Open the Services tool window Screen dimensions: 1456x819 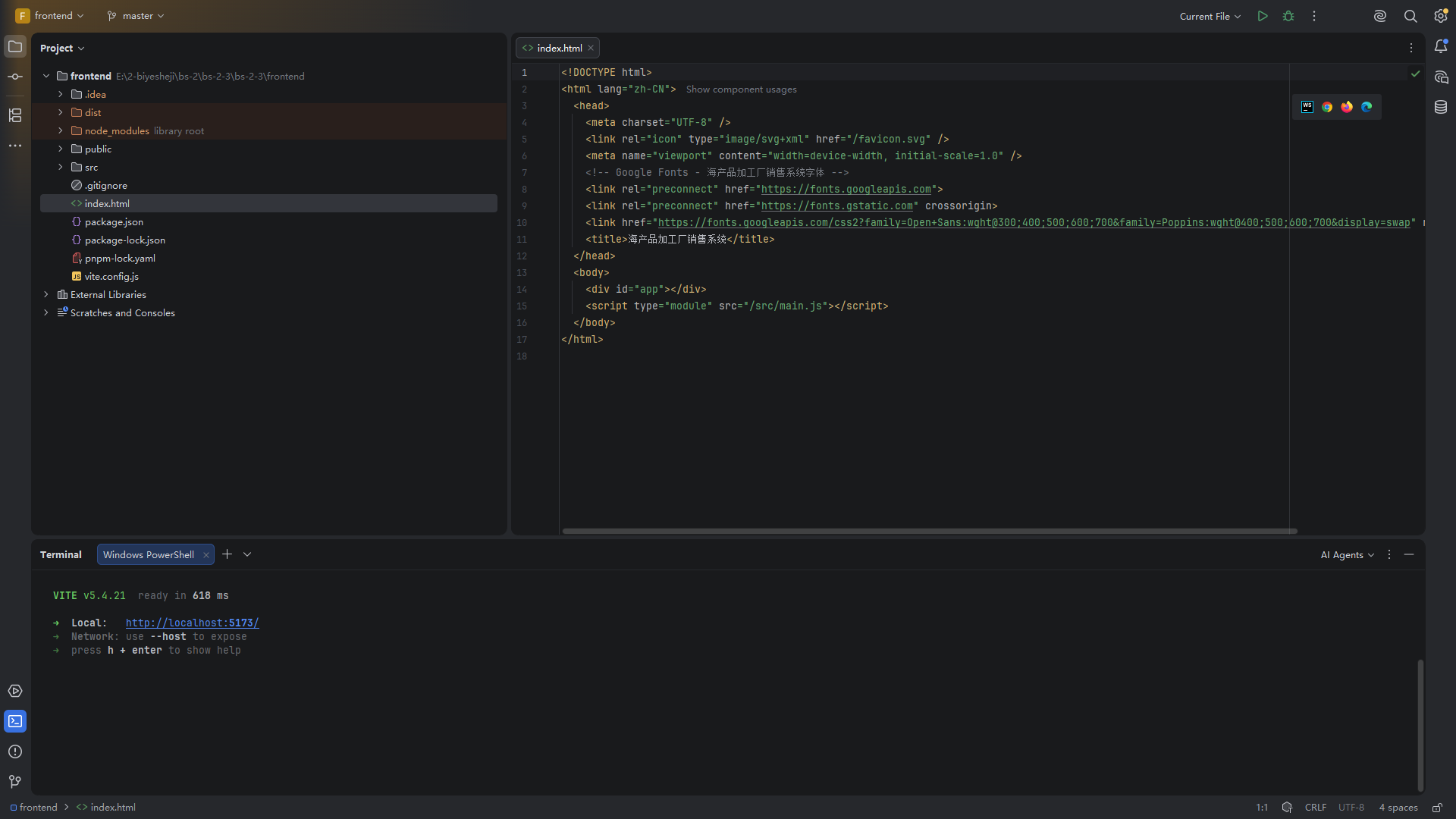[x=15, y=691]
